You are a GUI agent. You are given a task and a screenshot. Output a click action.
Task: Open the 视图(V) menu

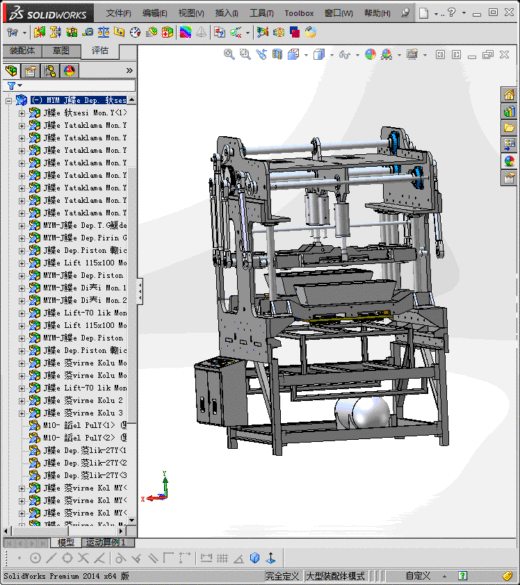[191, 13]
